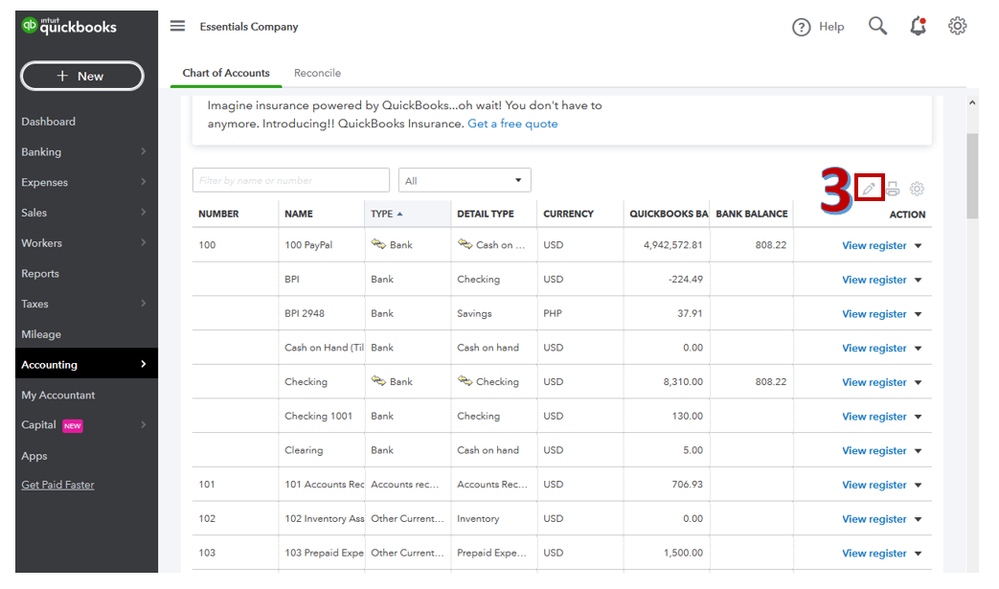Expand the Capital submenu chevron
Image resolution: width=999 pixels, height=589 pixels.
click(x=143, y=425)
